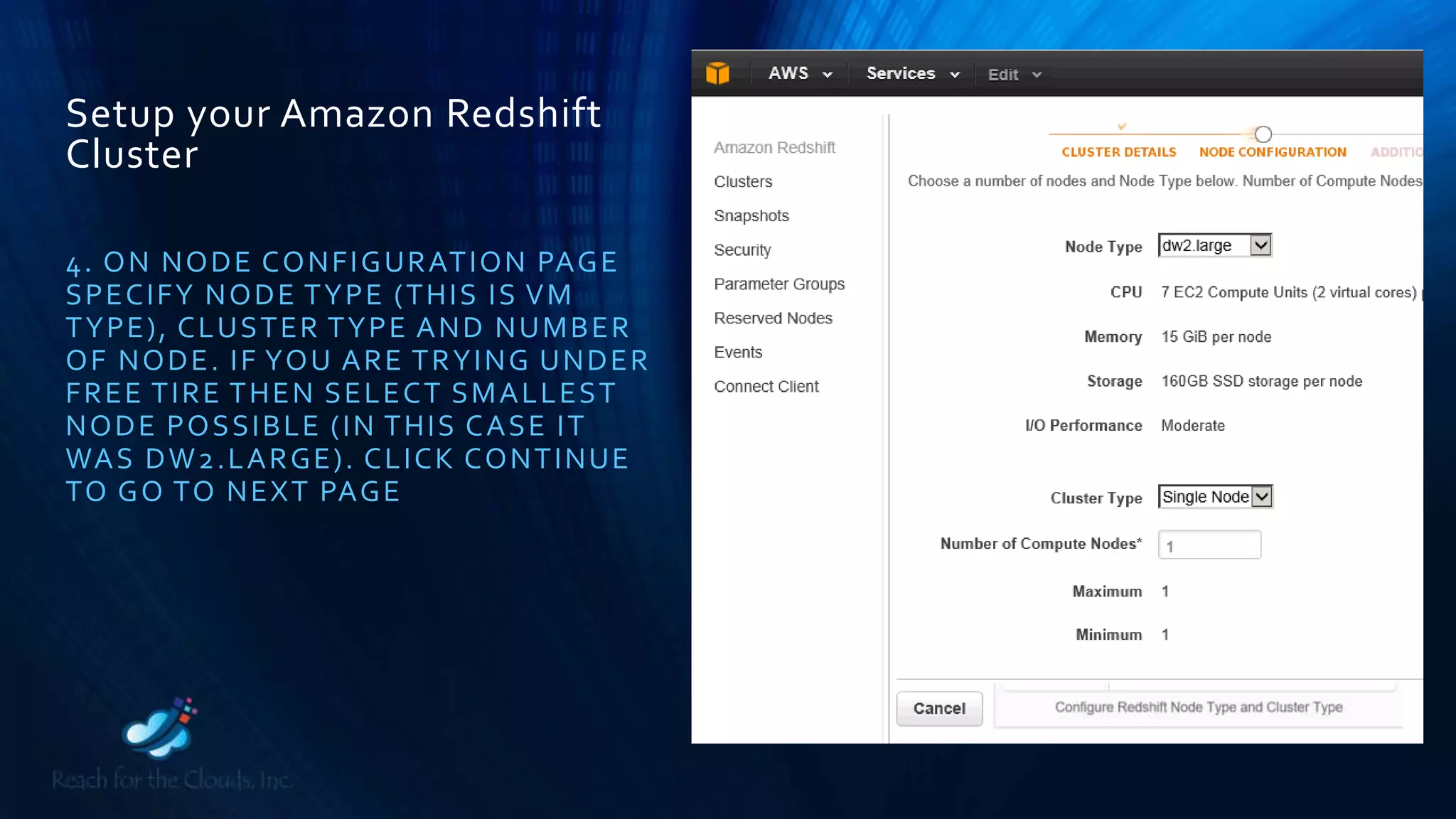Open Reserved Nodes in sidebar
Screen dimensions: 1456x819
point(773,318)
